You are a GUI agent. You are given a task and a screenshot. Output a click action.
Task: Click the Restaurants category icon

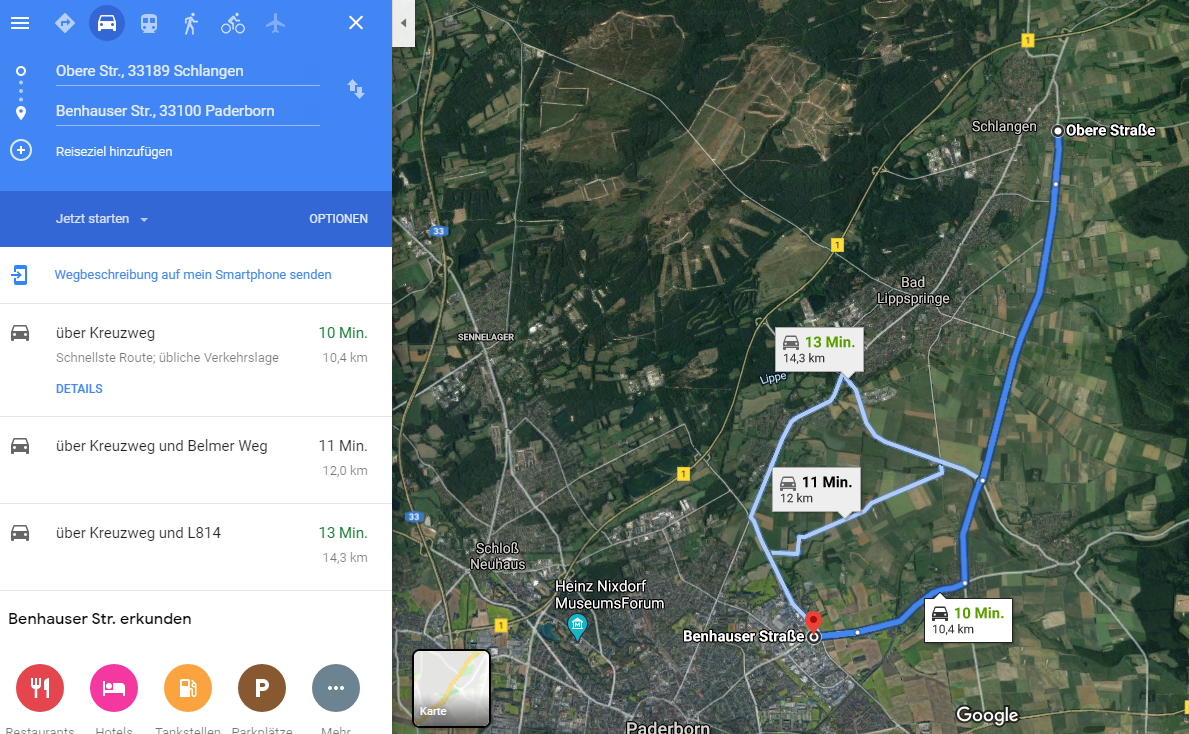pos(40,688)
